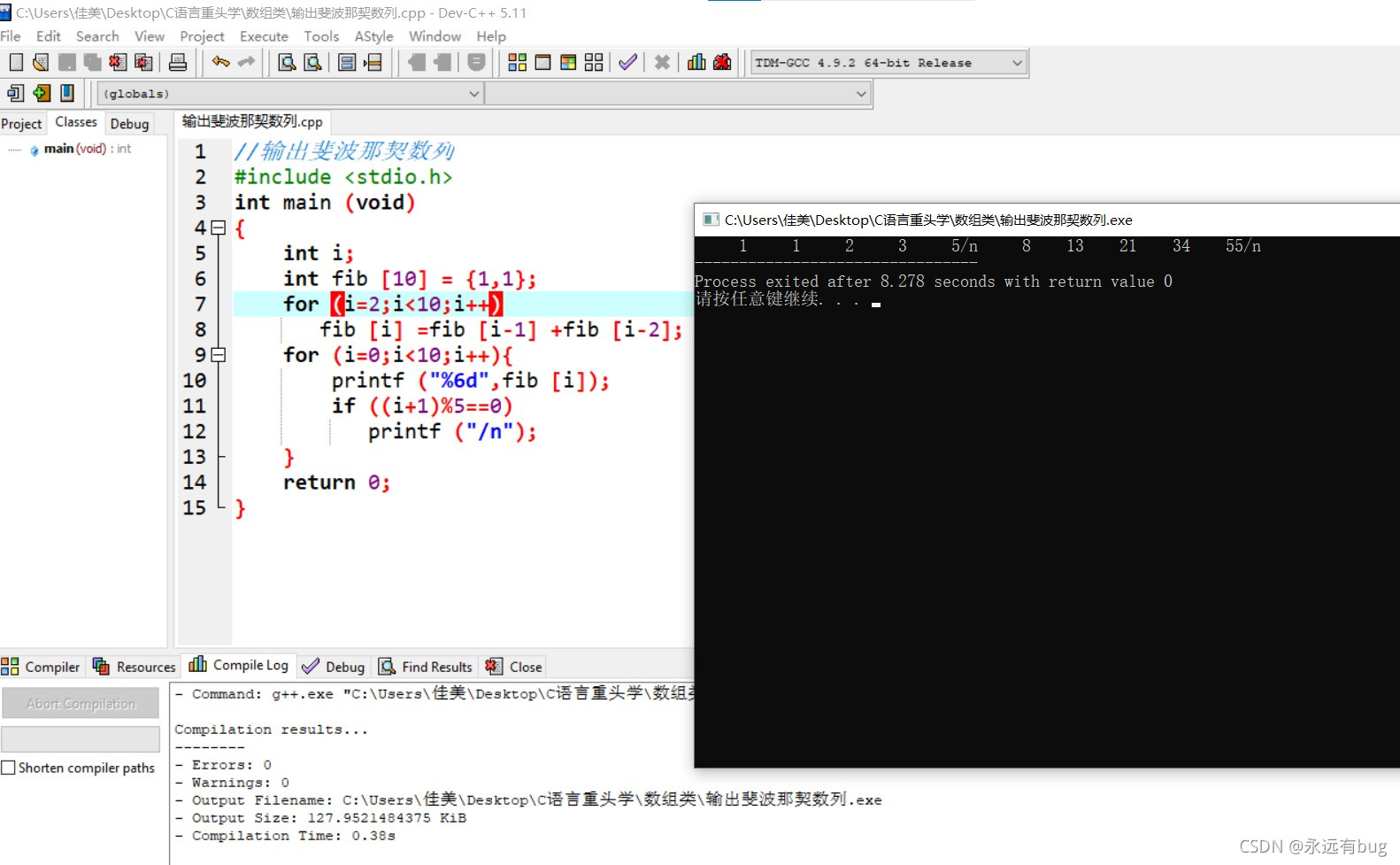
Task: Open the TDM-GCC compiler set dropdown
Action: (x=888, y=63)
